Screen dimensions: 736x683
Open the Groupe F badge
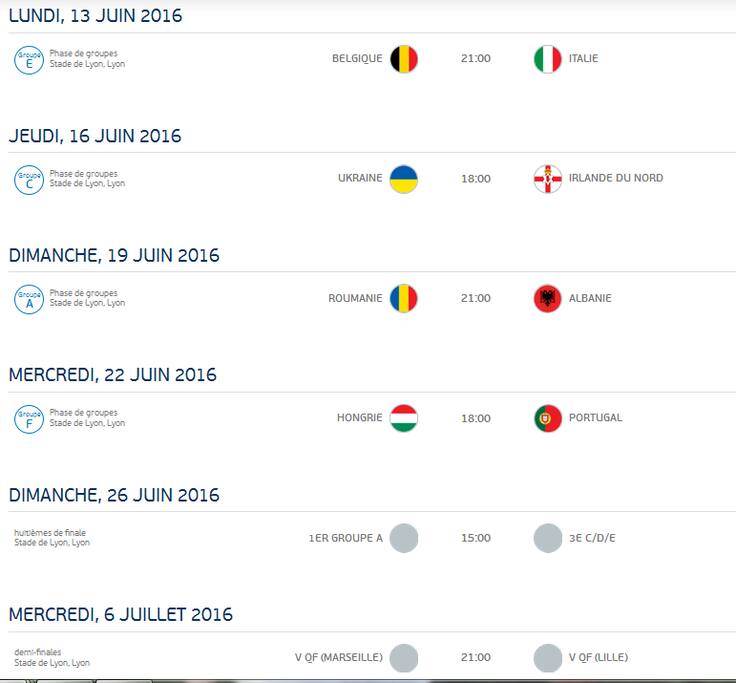(x=29, y=419)
